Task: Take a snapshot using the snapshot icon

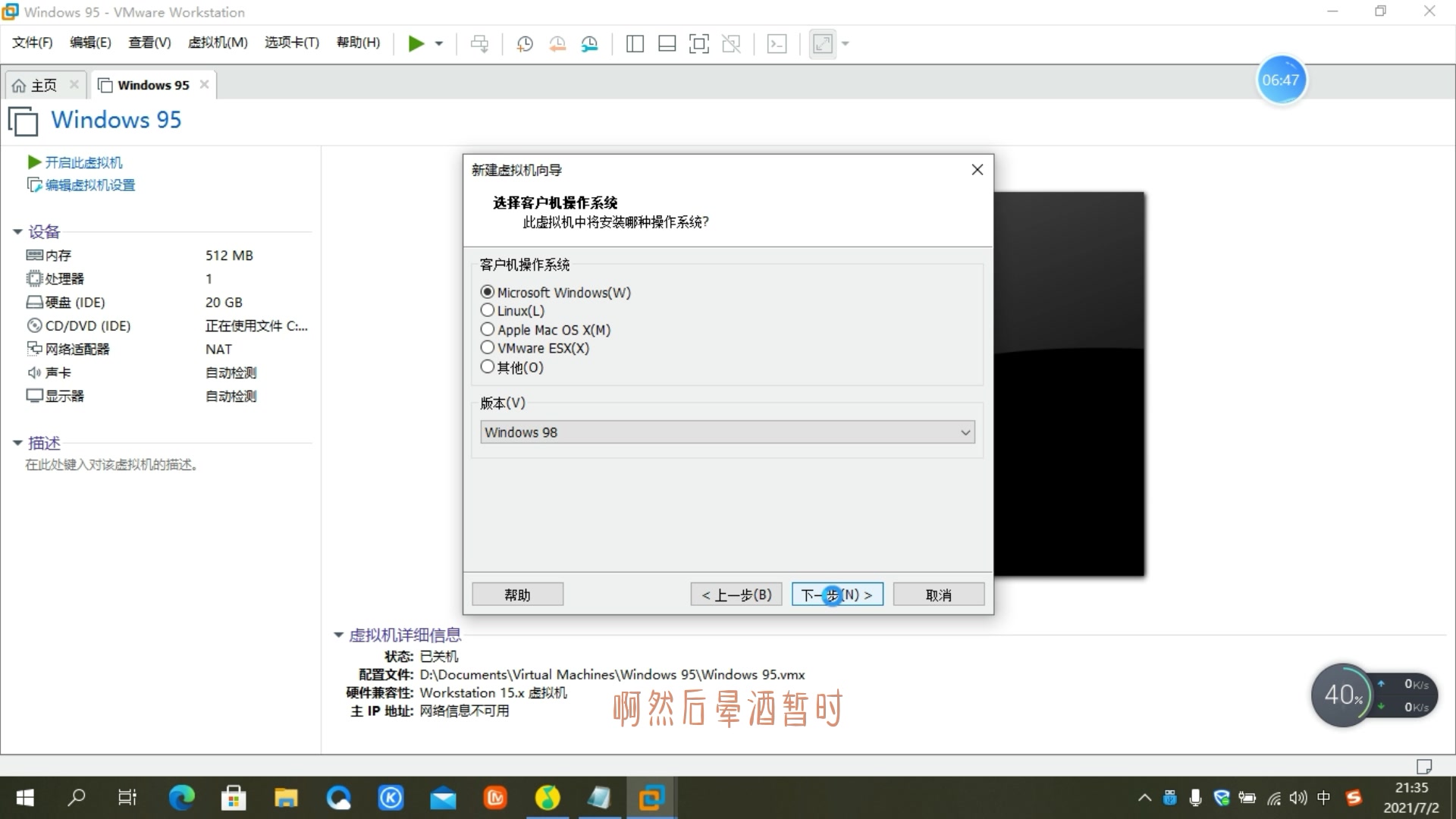Action: [524, 43]
